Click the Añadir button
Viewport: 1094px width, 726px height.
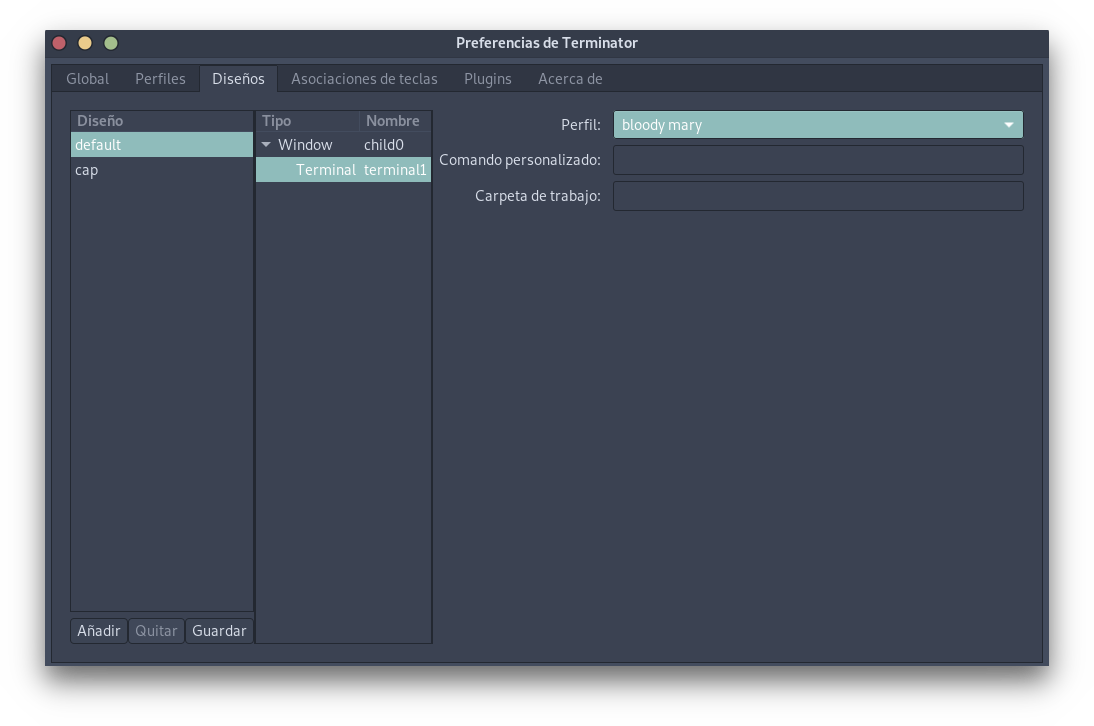(98, 630)
